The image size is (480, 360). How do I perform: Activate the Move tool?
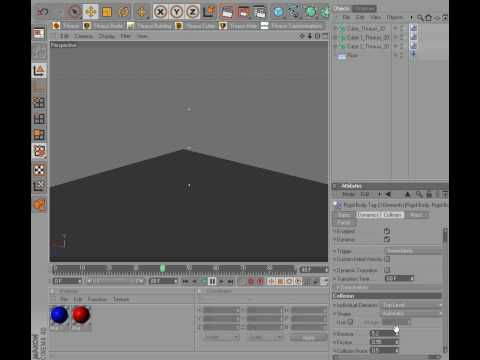pyautogui.click(x=91, y=12)
